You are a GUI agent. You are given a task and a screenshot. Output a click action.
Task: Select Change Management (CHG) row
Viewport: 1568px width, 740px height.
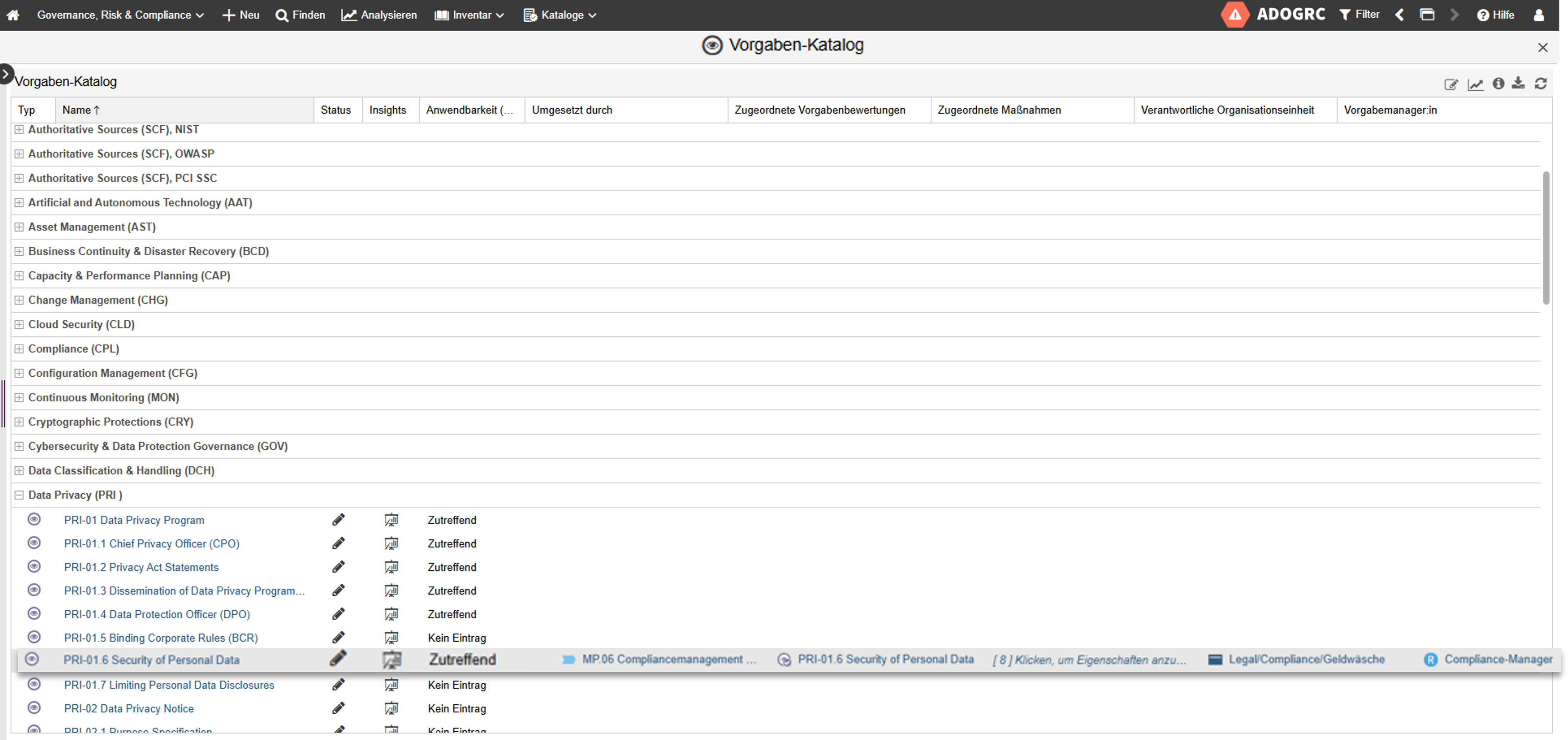pos(776,300)
